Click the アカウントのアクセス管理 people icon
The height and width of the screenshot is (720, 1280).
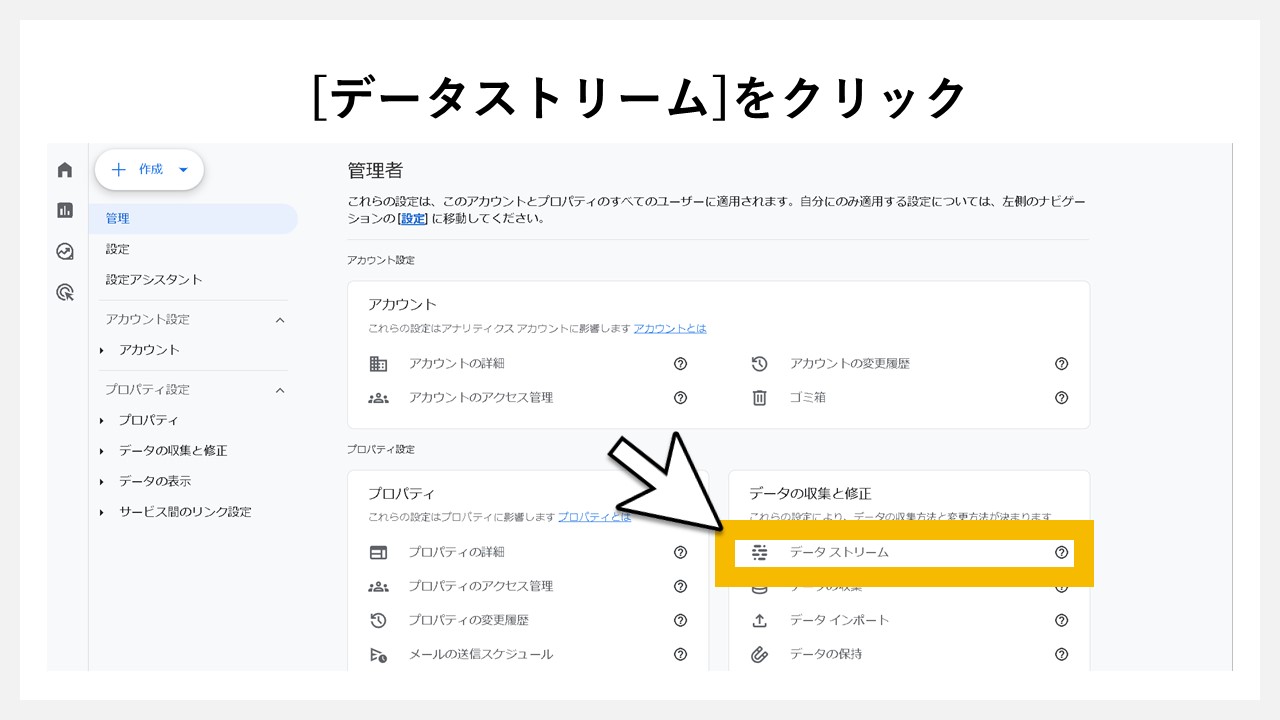(x=378, y=397)
